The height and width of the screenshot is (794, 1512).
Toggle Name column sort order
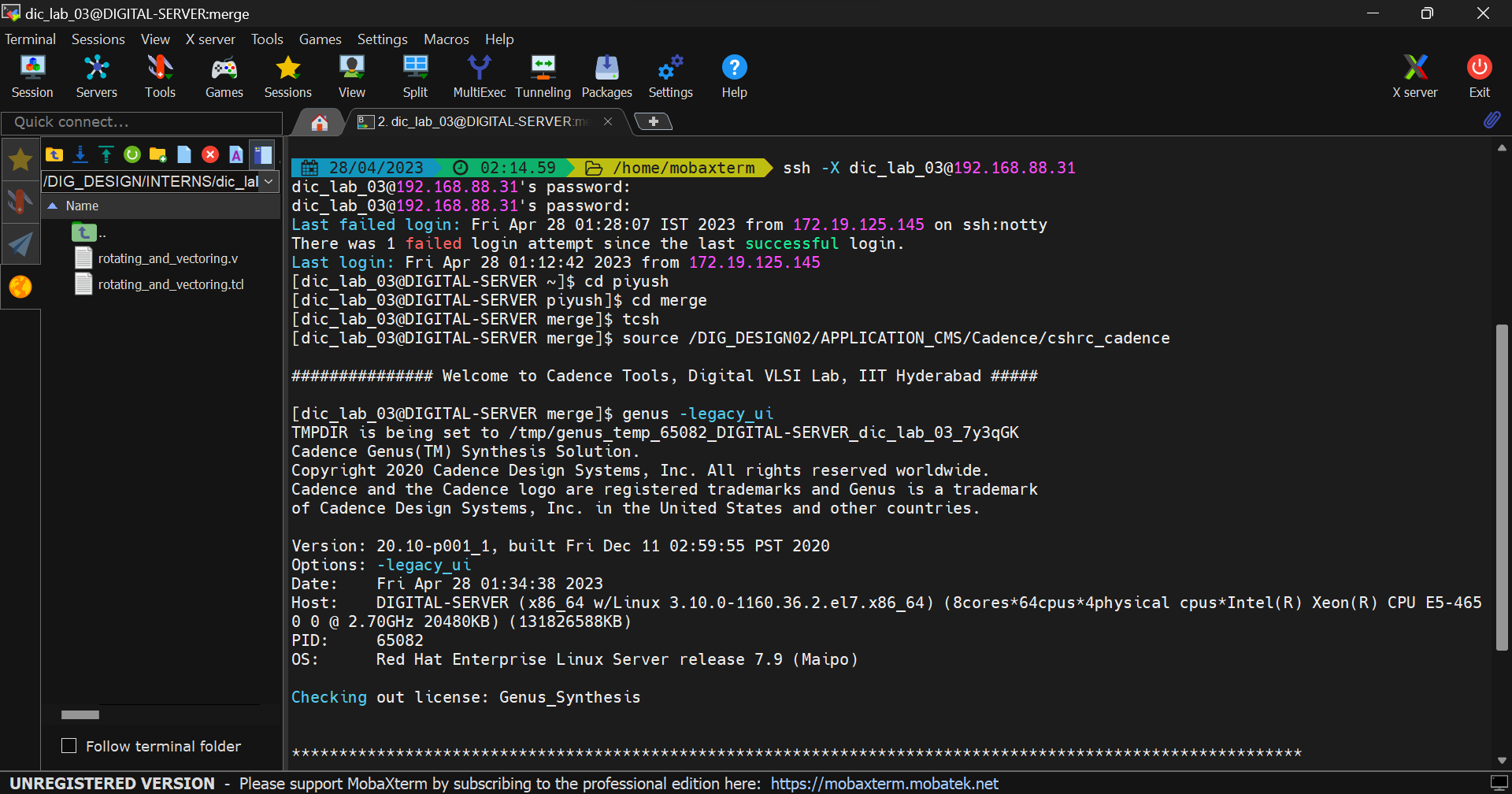83,206
